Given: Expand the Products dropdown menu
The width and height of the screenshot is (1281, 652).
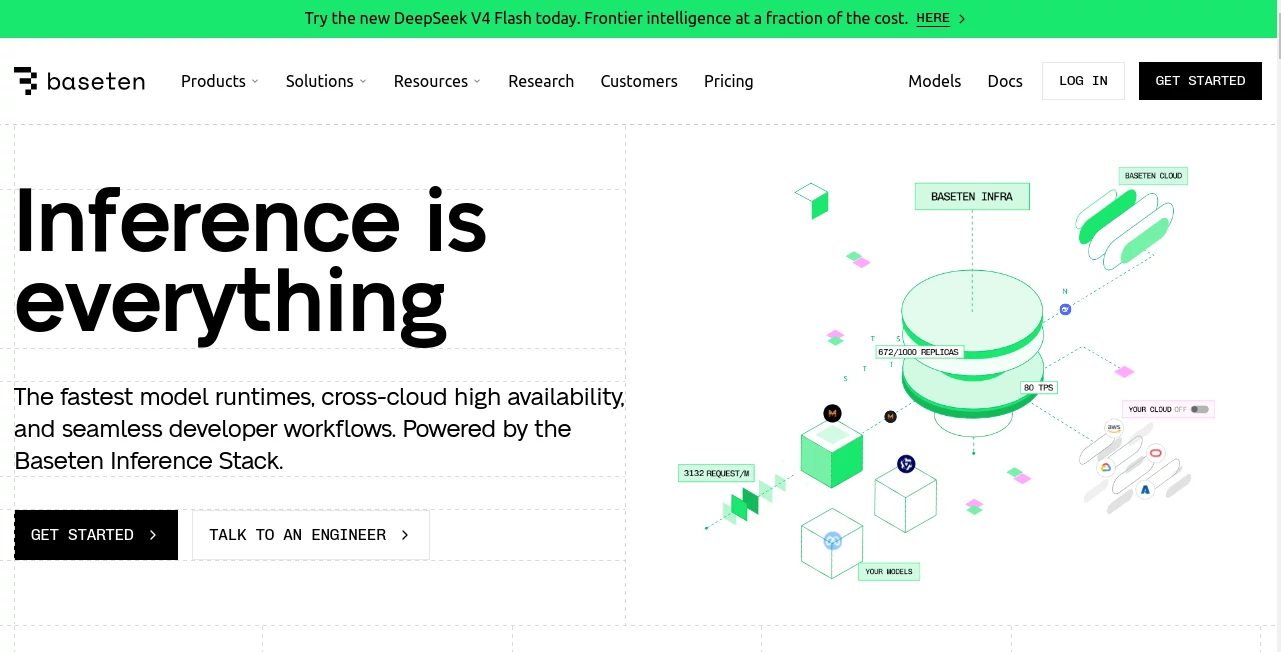Looking at the screenshot, I should tap(219, 81).
